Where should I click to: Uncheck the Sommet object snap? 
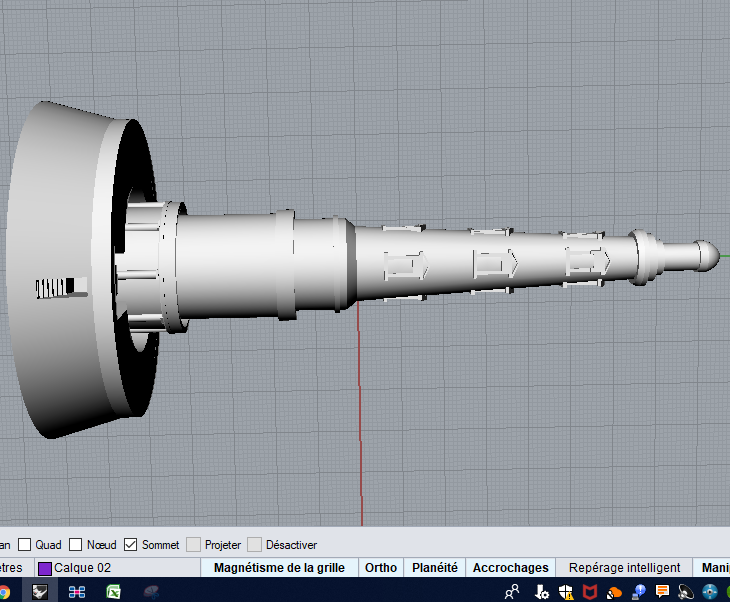tap(131, 545)
